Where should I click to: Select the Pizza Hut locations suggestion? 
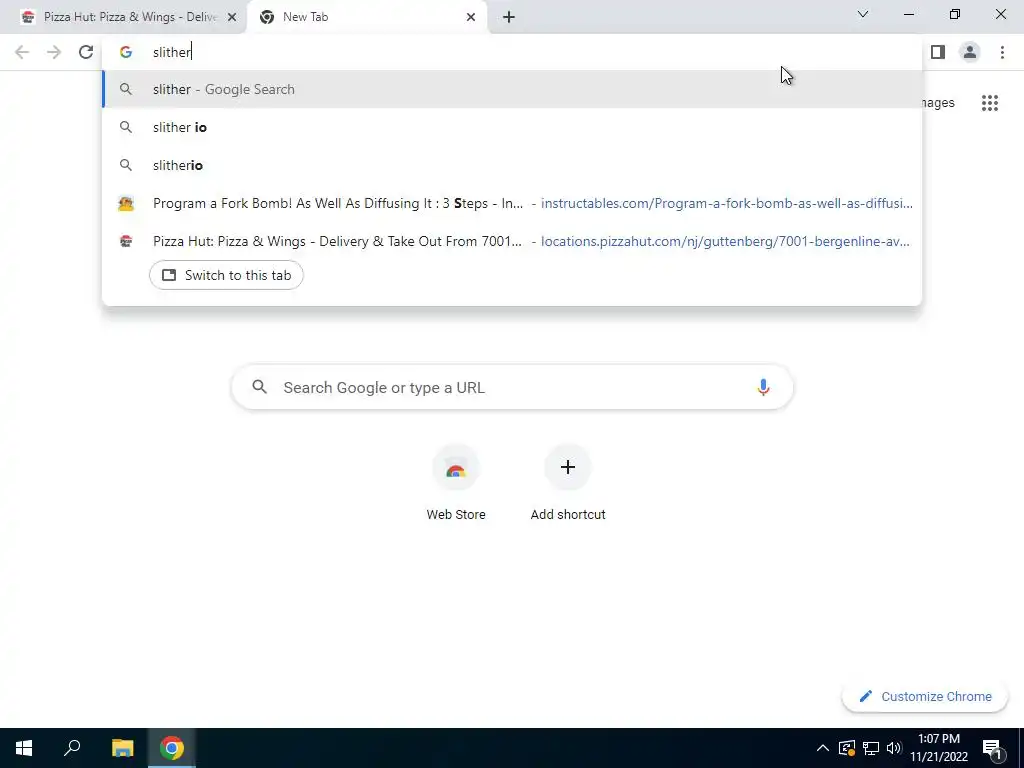(x=512, y=241)
